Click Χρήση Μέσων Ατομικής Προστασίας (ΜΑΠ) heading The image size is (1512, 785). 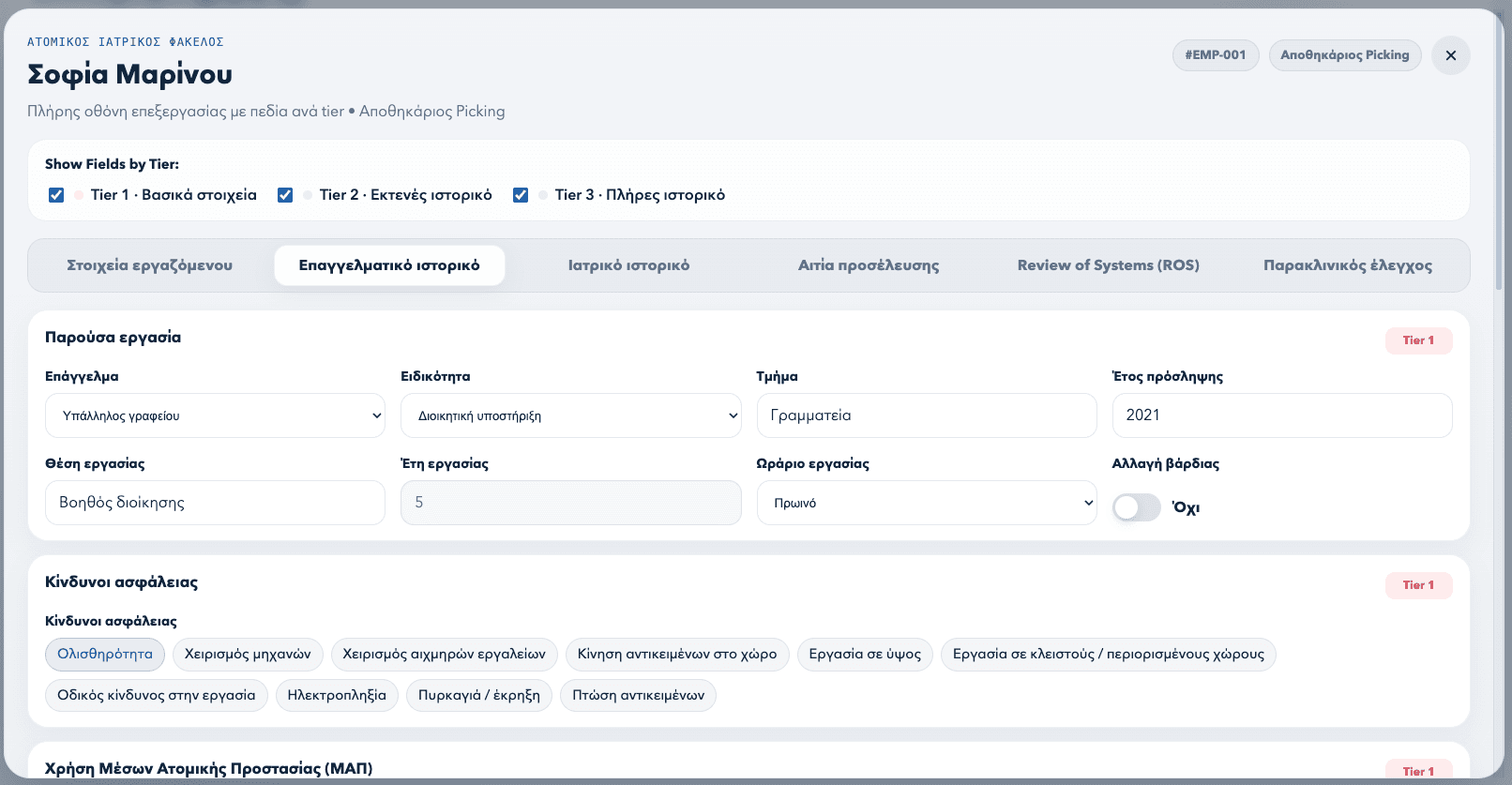208,769
